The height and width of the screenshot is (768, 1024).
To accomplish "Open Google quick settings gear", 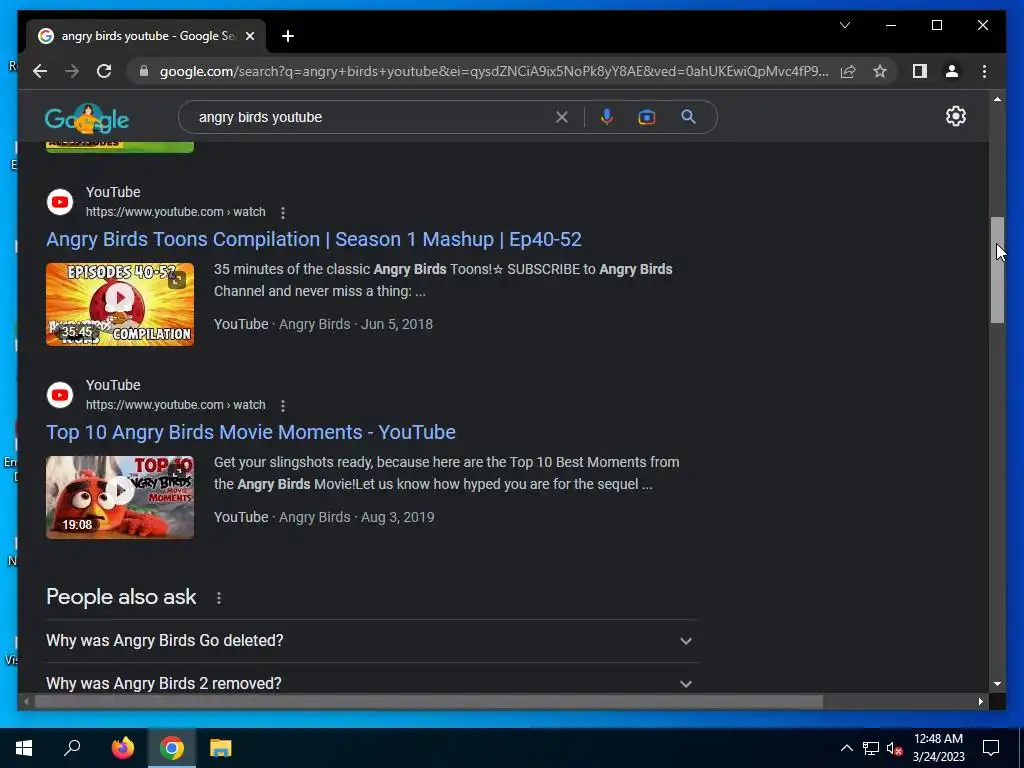I will point(955,116).
